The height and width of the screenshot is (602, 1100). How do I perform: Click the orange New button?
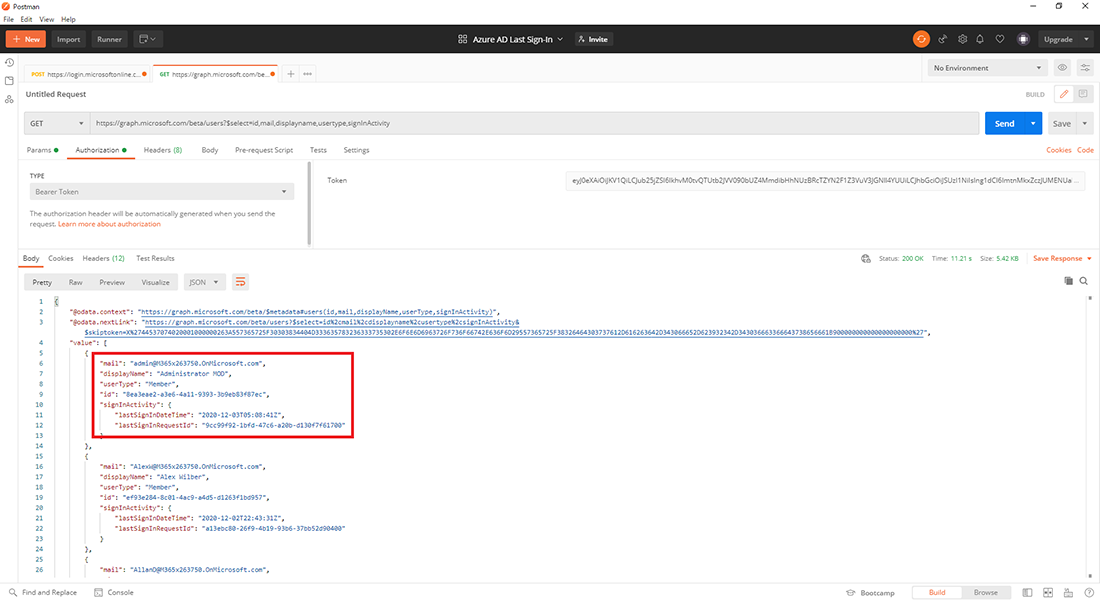click(26, 39)
